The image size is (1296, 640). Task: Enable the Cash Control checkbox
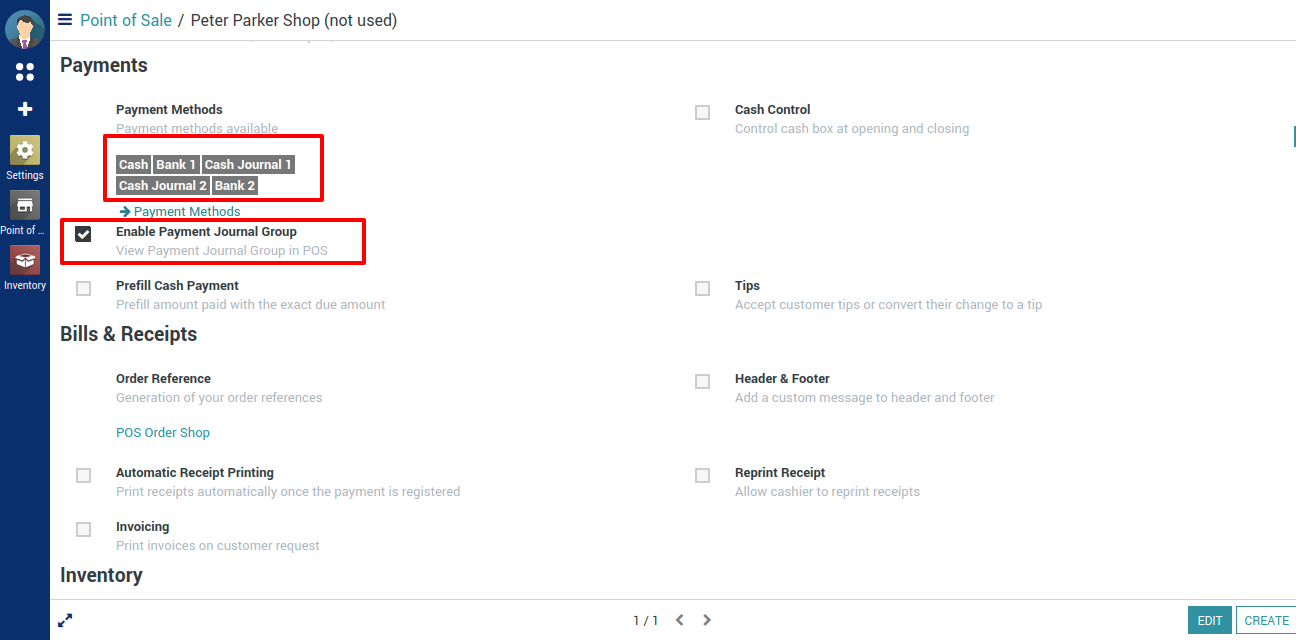click(x=703, y=113)
